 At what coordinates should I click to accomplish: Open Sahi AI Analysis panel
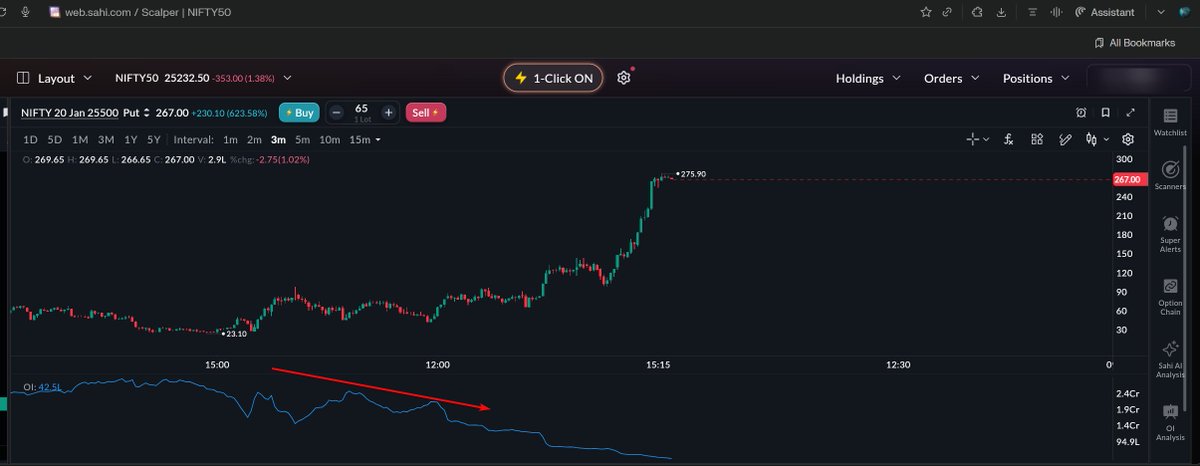1170,360
